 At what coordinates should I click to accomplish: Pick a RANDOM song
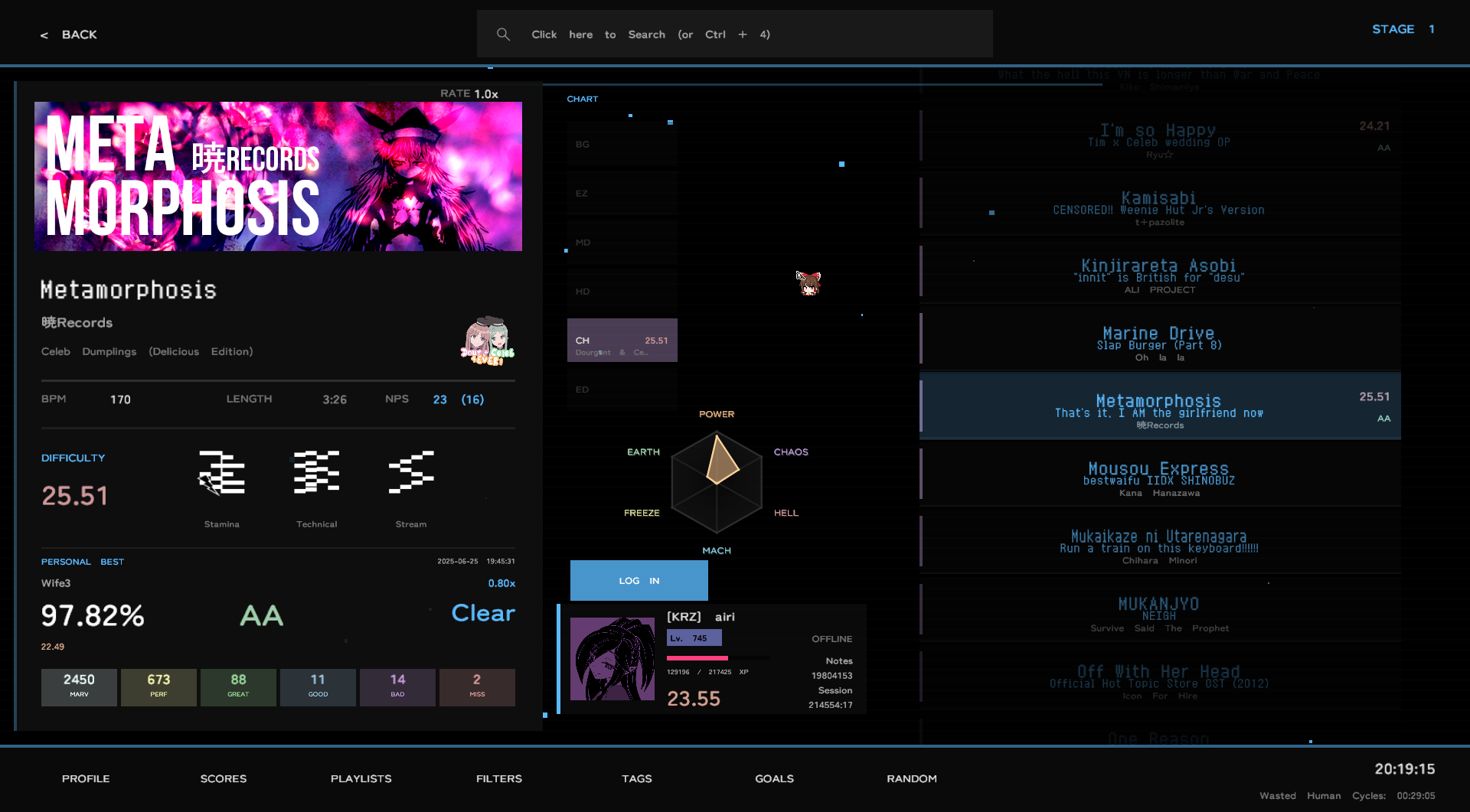point(911,778)
